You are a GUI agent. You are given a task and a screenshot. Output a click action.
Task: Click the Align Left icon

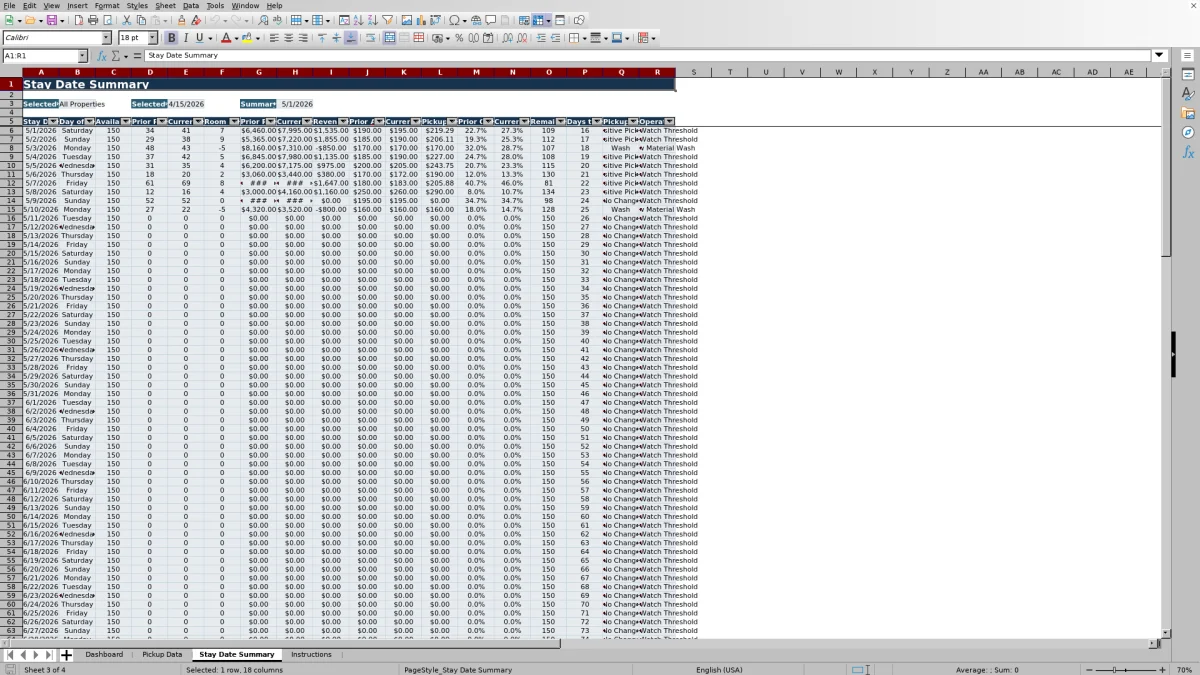[x=274, y=38]
